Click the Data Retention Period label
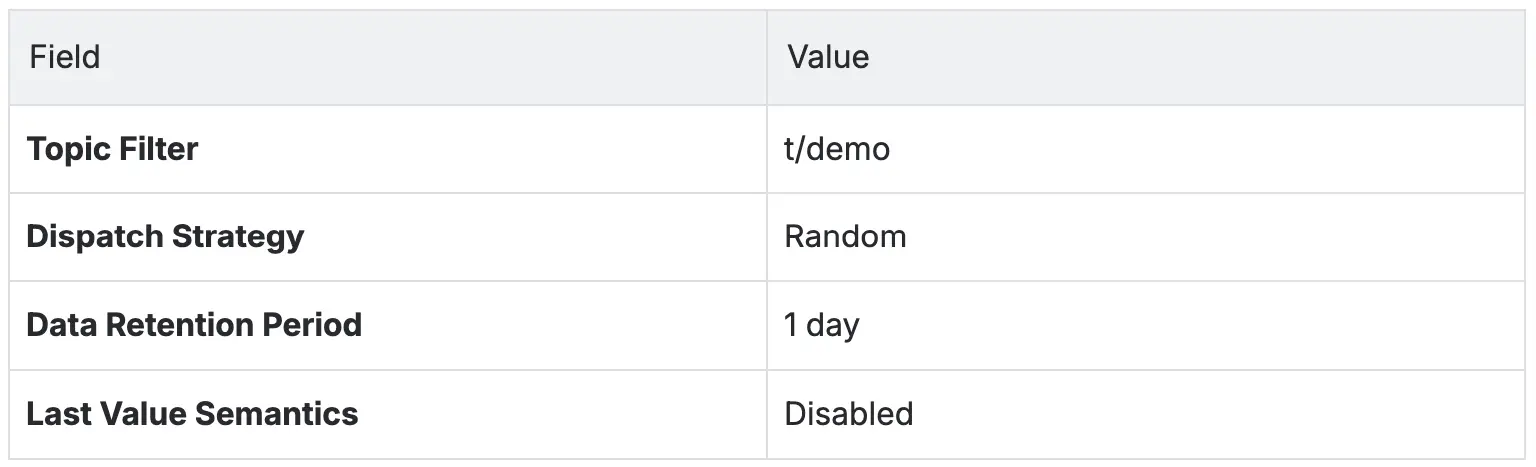1536x467 pixels. 194,325
